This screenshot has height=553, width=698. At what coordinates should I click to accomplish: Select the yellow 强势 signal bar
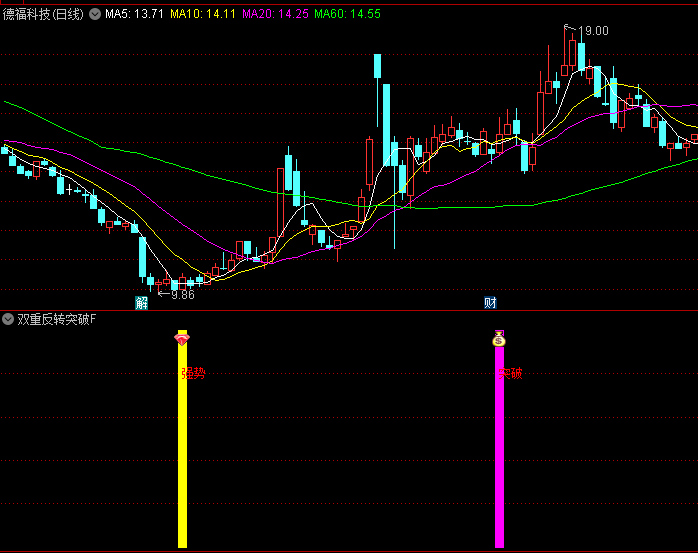click(x=183, y=439)
